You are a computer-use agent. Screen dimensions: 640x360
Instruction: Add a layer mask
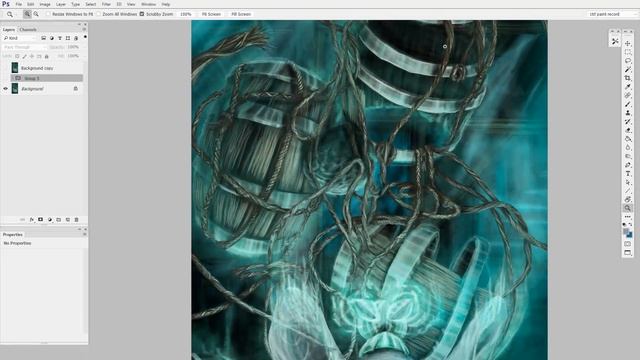(40, 220)
